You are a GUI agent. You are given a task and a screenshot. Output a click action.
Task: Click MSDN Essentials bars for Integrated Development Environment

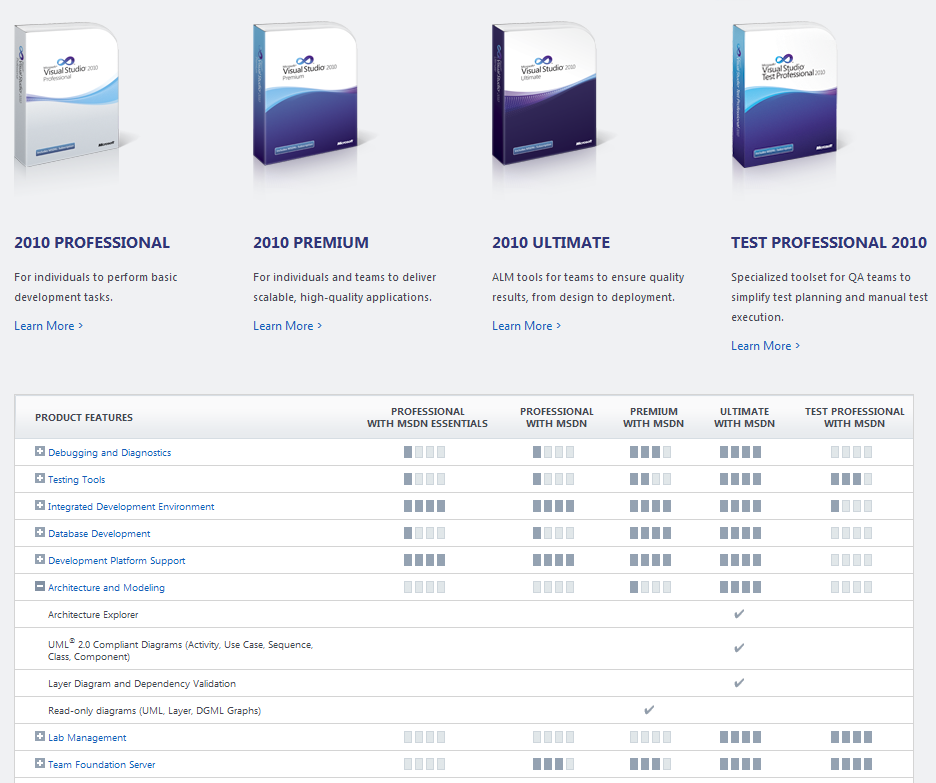pos(424,506)
